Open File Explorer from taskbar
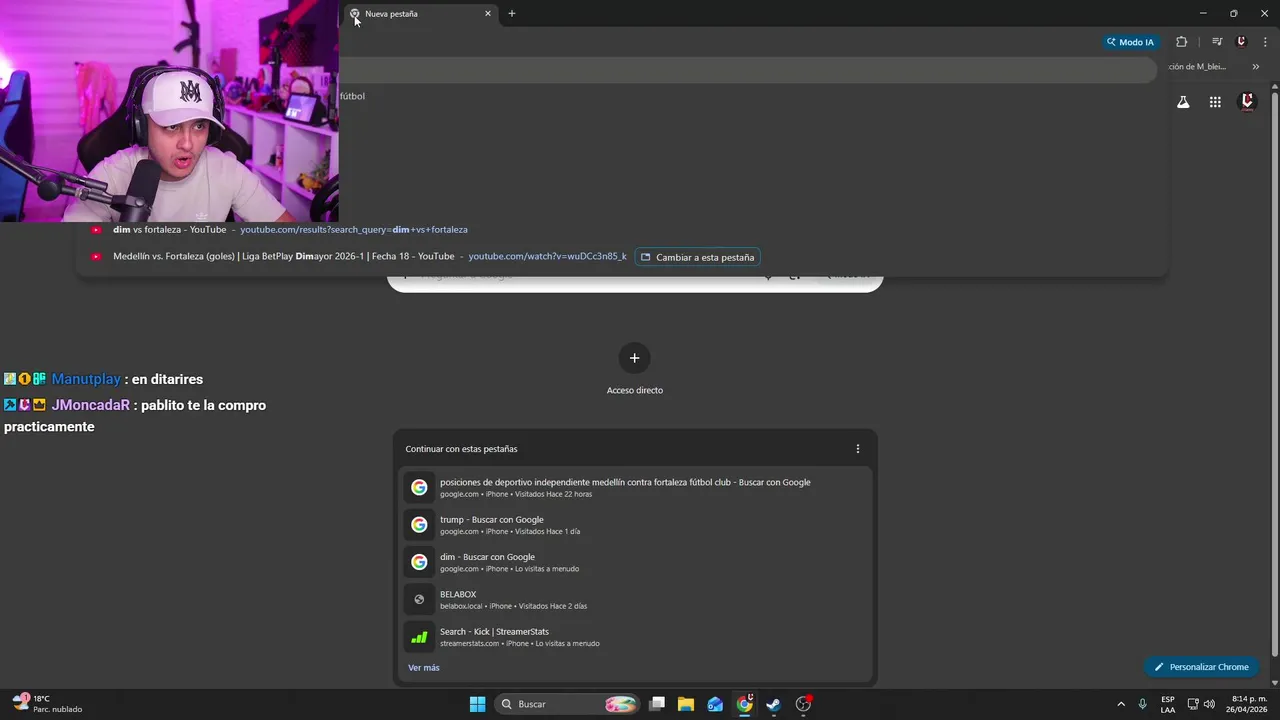The height and width of the screenshot is (720, 1280). click(x=686, y=704)
